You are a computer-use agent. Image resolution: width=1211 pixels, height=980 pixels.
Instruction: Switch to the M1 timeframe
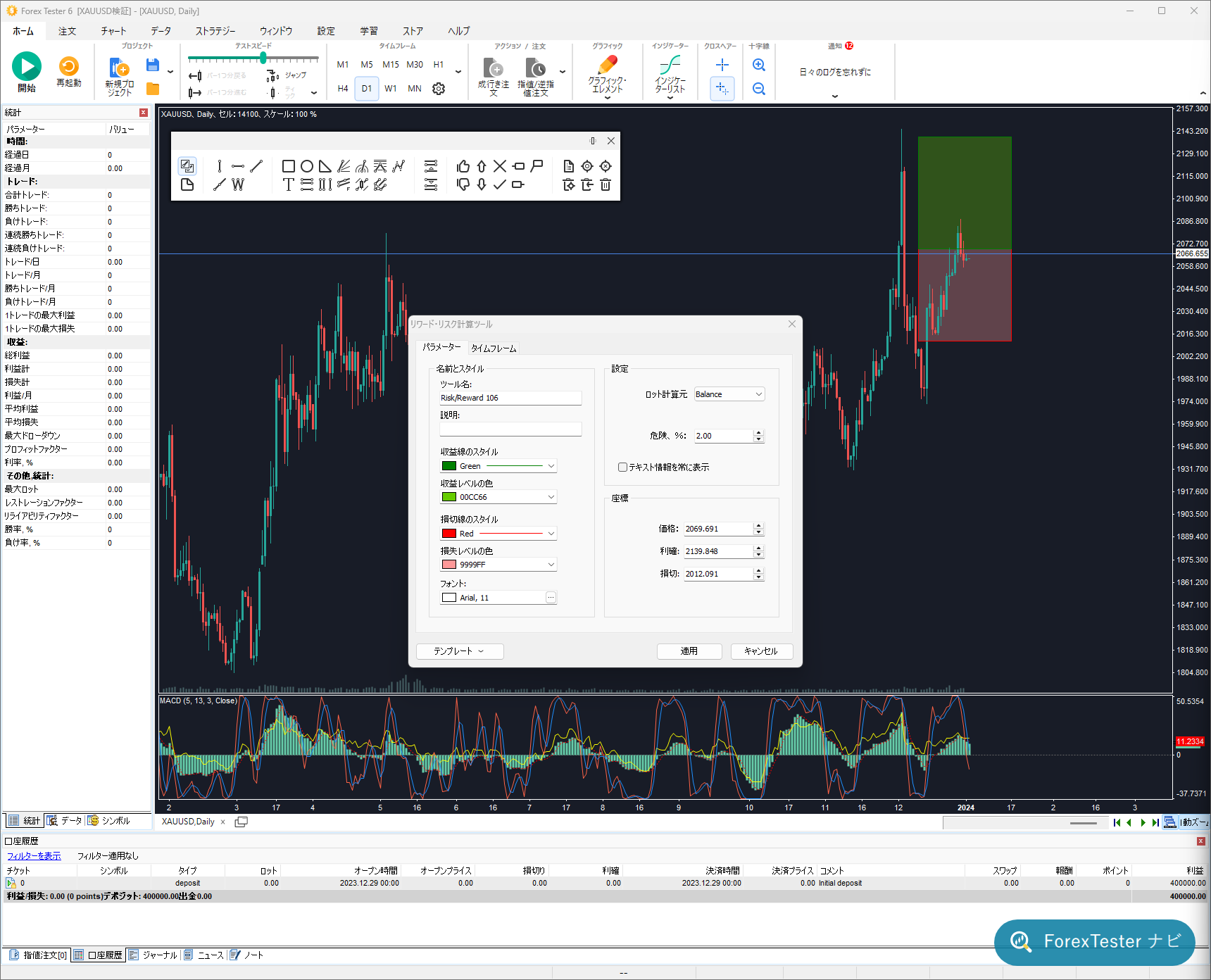tap(343, 65)
